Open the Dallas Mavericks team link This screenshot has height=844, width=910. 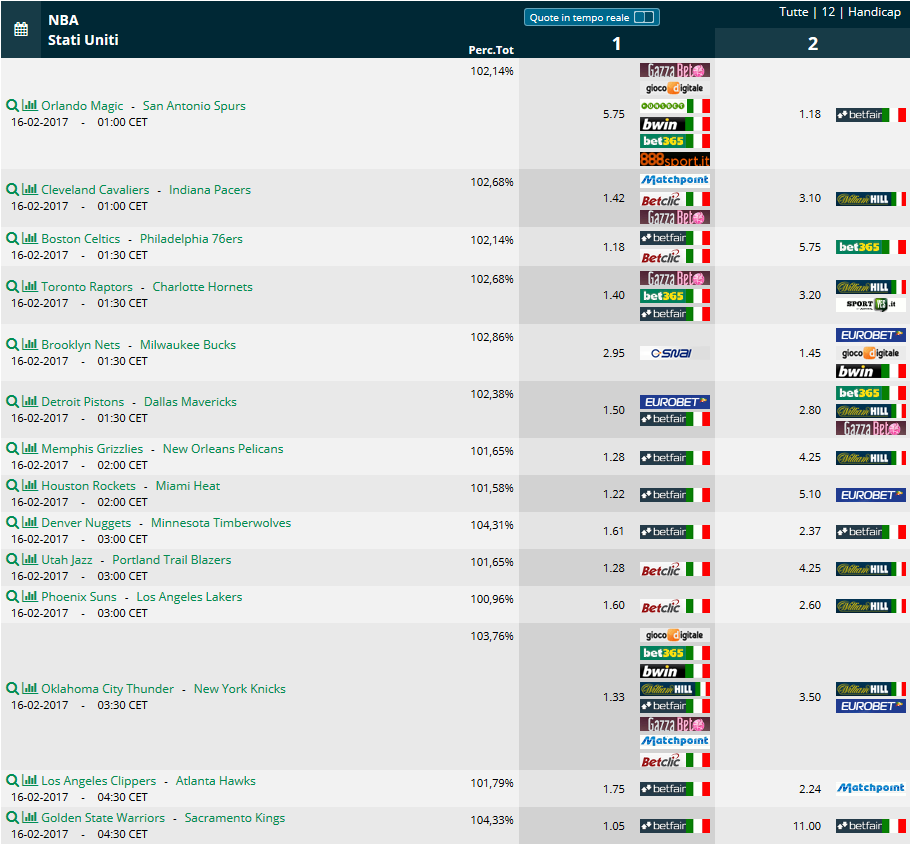[x=190, y=402]
